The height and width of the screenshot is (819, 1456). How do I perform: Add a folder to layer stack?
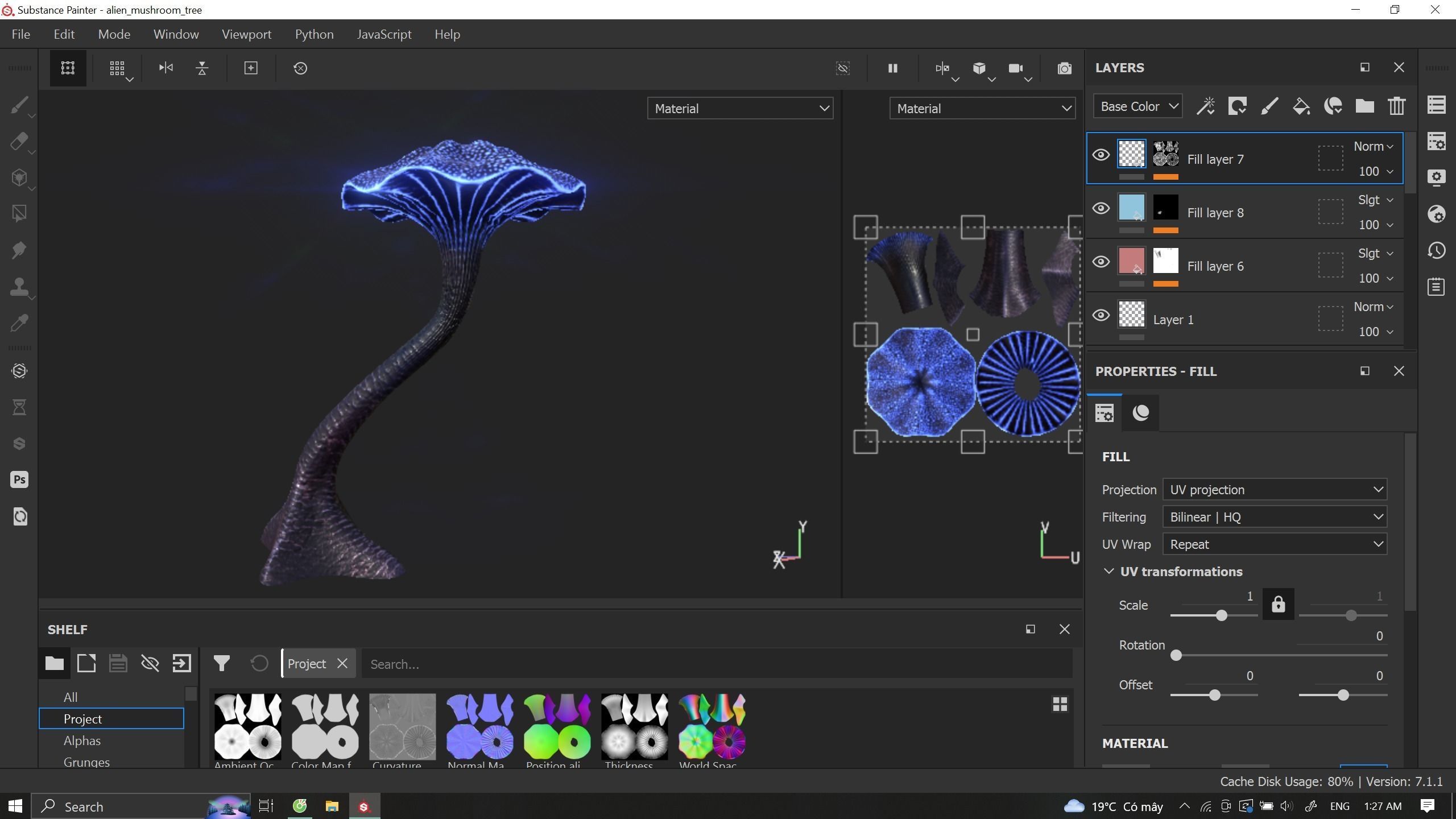(1364, 106)
